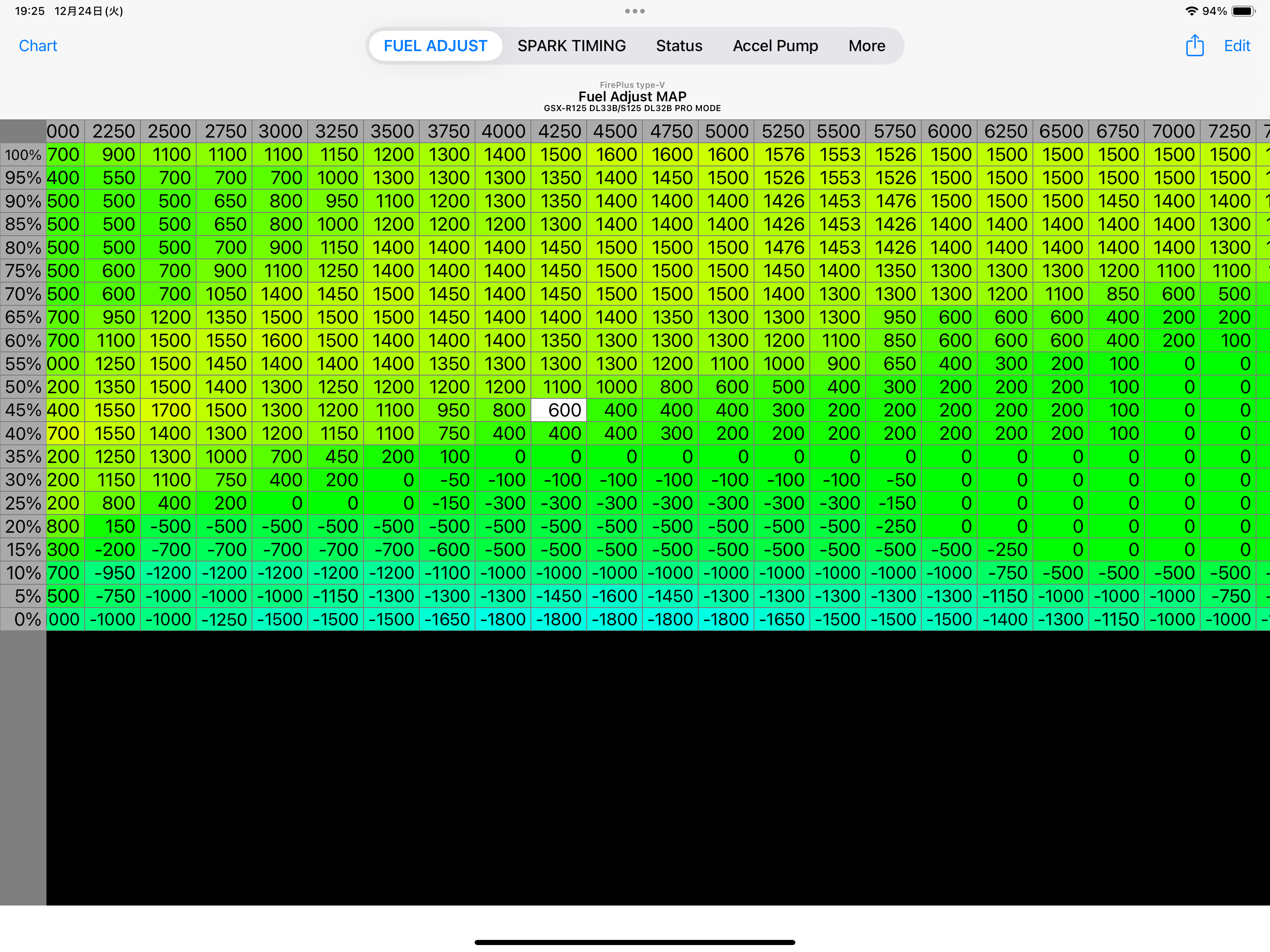Select the 0% throttle row header
The width and height of the screenshot is (1270, 952).
(23, 619)
